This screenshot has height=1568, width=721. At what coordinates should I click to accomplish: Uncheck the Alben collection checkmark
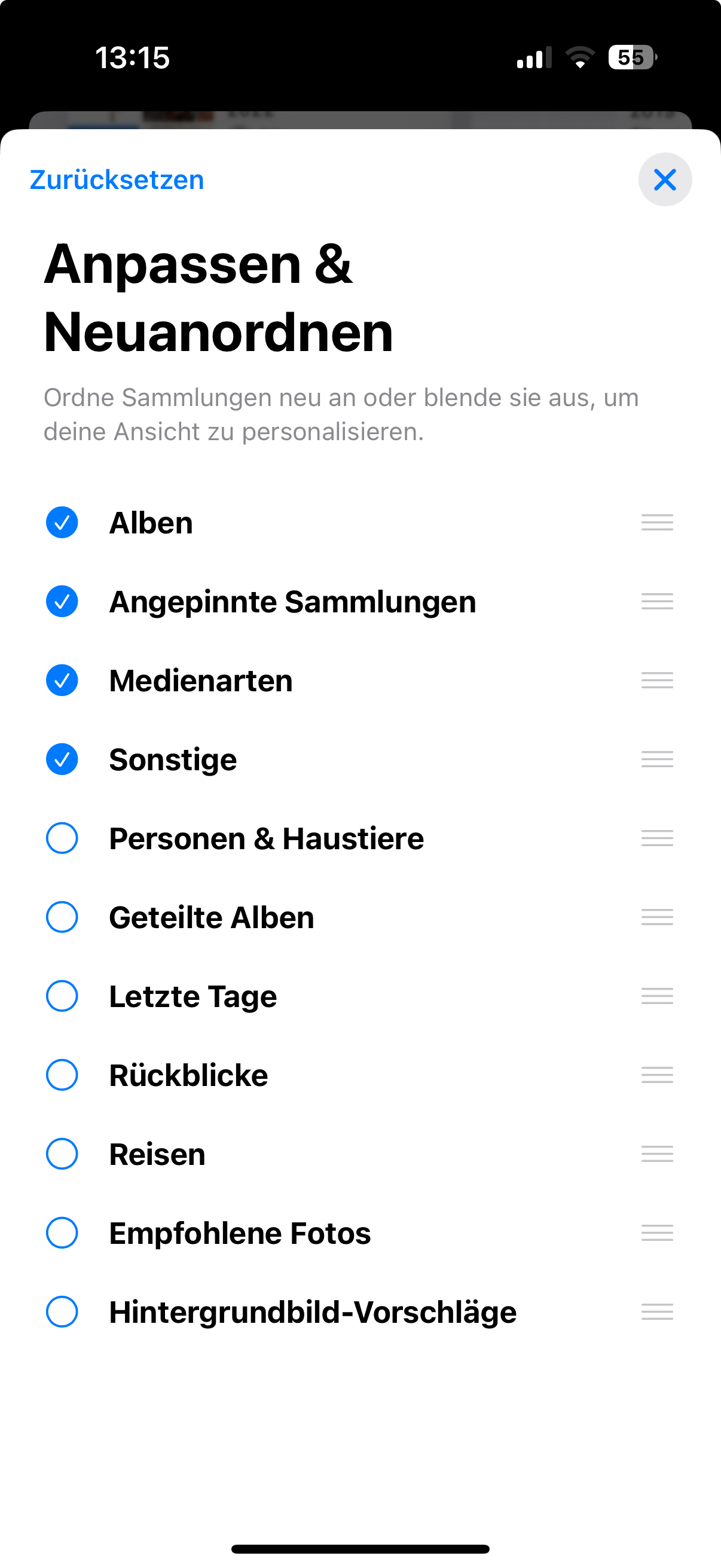tap(62, 522)
